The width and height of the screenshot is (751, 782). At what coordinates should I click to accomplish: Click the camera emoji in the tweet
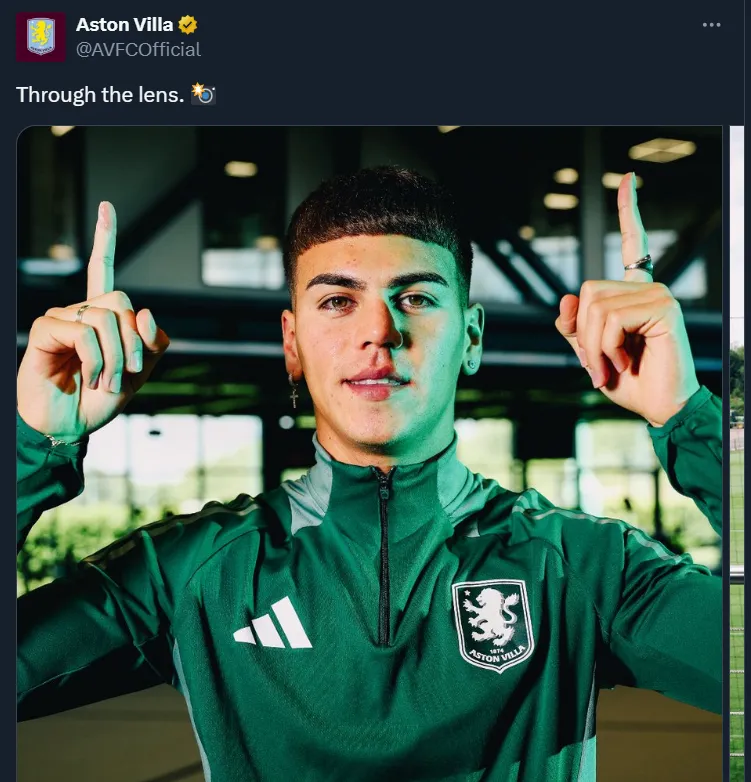point(204,94)
